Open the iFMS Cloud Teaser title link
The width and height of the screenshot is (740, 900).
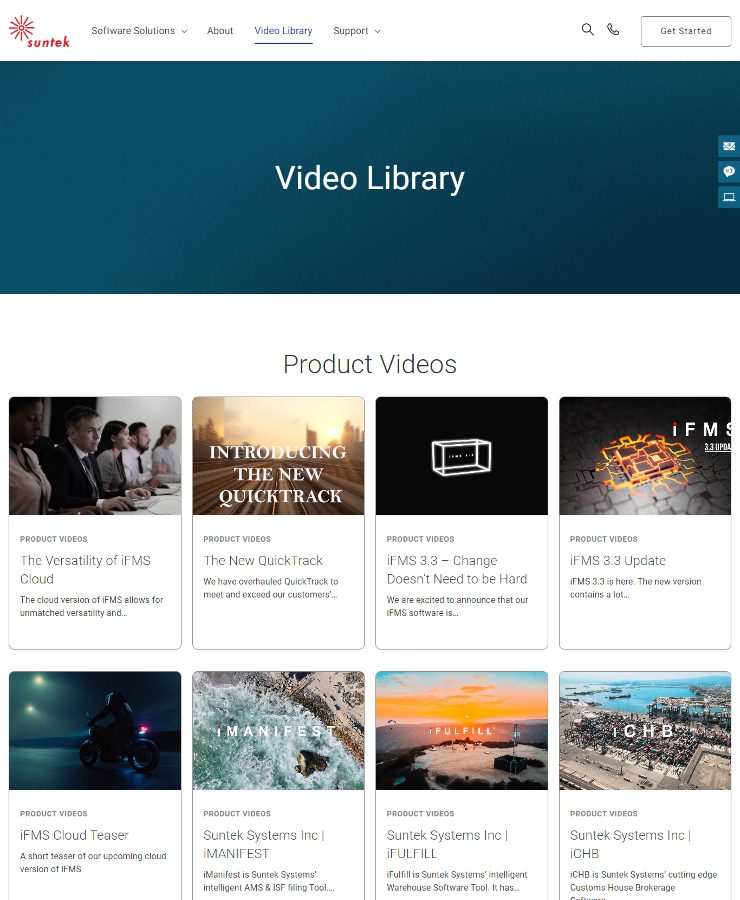tap(74, 835)
